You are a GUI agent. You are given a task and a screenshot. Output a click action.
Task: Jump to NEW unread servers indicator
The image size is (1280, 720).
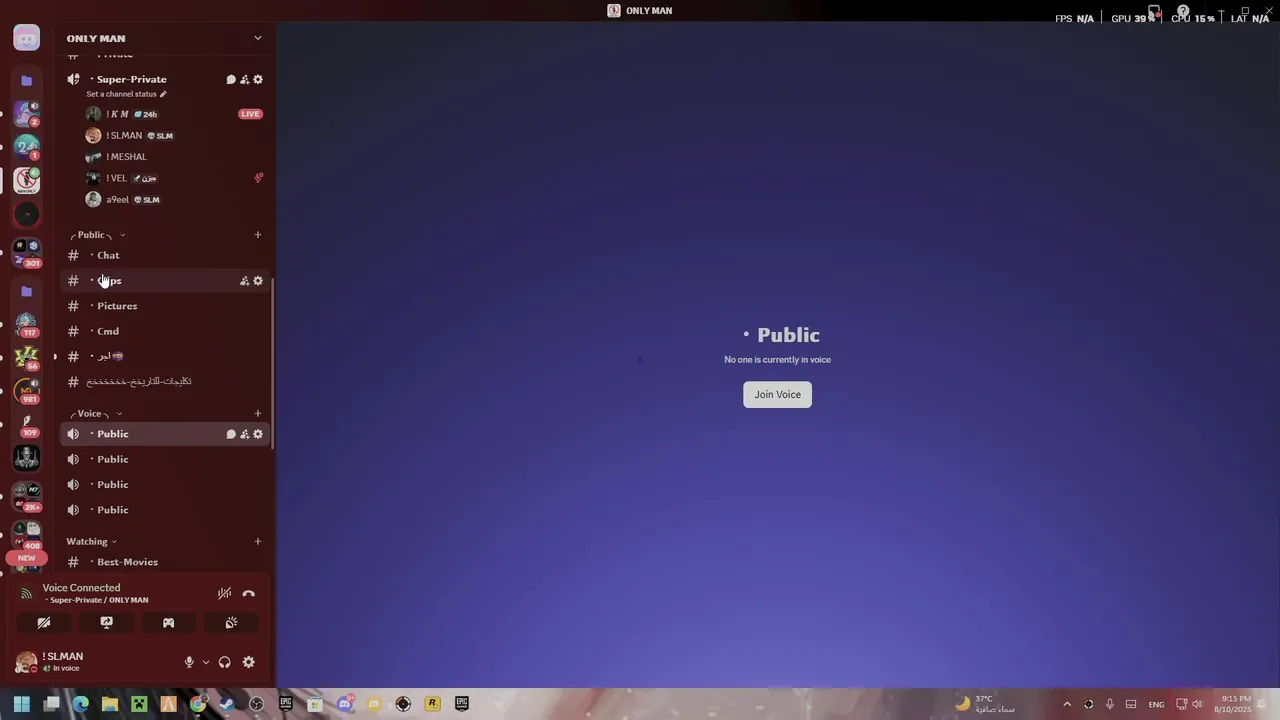(26, 558)
